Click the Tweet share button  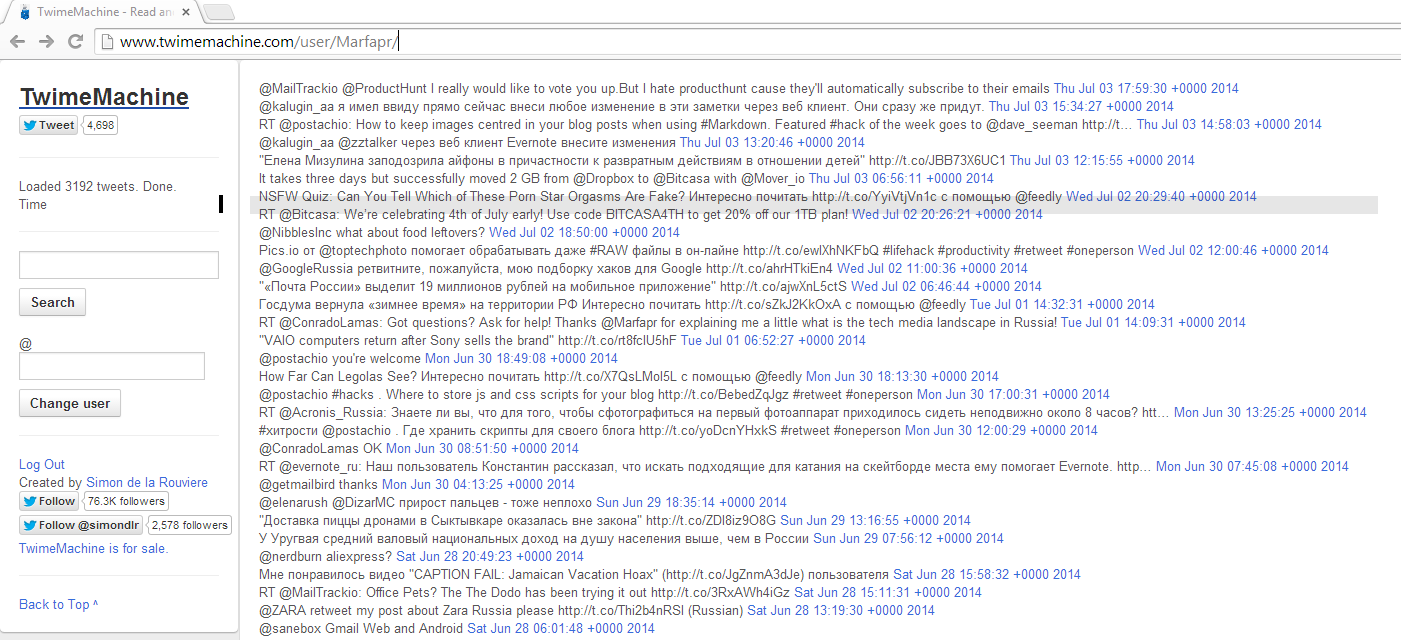coord(49,125)
